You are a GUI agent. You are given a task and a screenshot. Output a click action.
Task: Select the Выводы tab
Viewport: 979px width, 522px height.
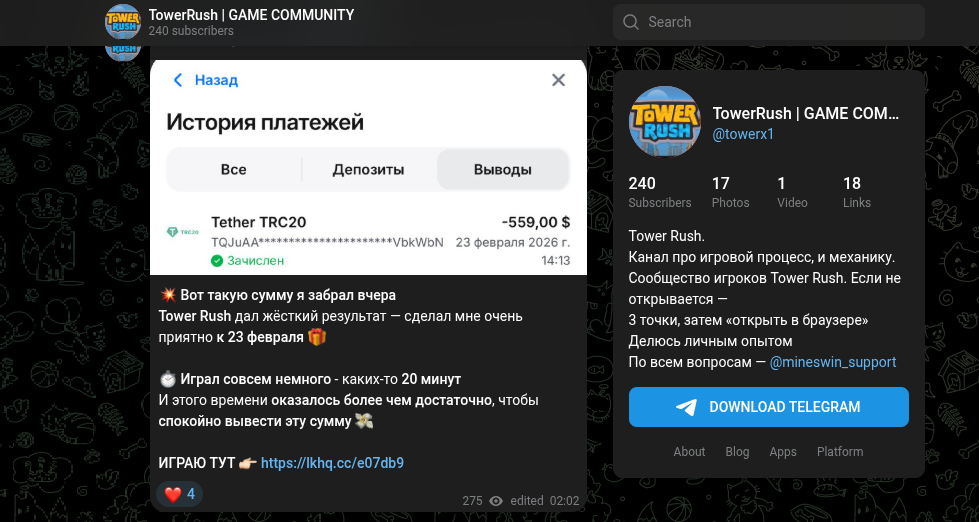(x=503, y=169)
